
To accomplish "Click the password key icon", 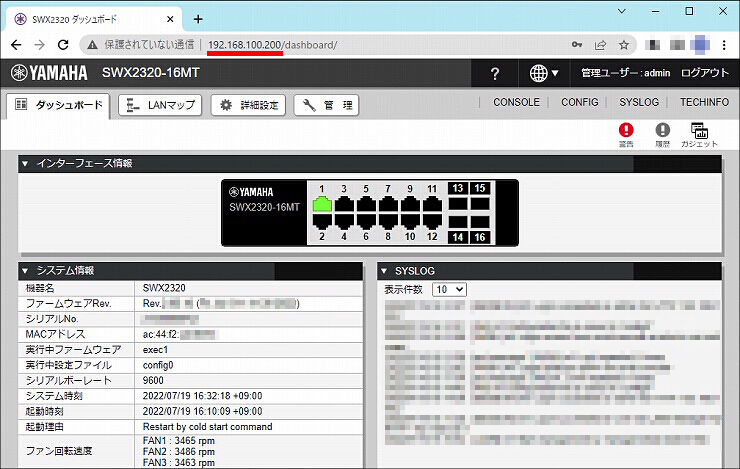I will [x=577, y=45].
